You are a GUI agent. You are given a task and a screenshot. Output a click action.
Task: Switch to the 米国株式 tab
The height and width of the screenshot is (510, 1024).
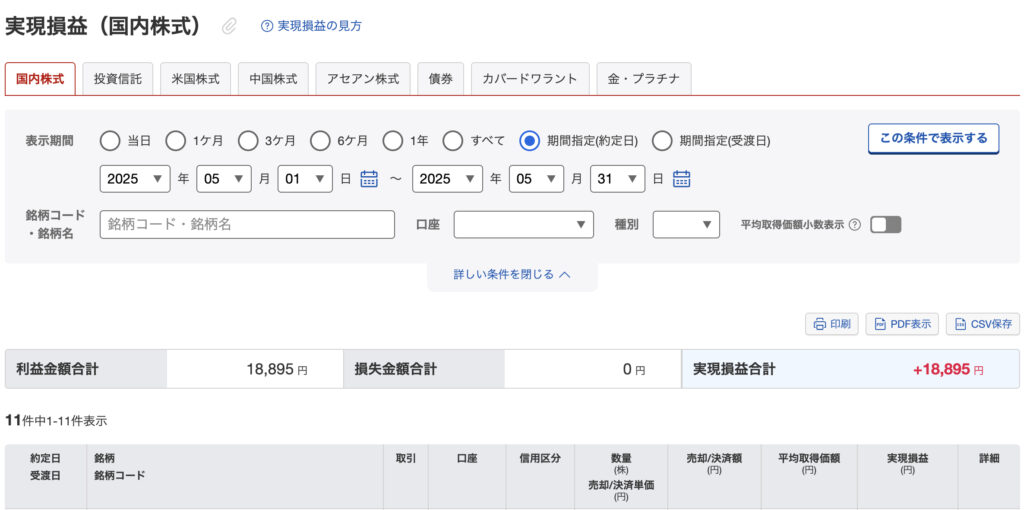pyautogui.click(x=196, y=79)
